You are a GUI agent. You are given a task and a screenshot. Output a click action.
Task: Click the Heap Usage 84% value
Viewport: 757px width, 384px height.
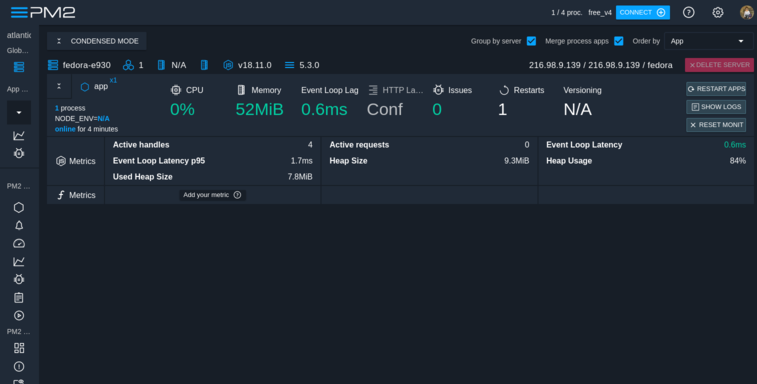pyautogui.click(x=738, y=161)
